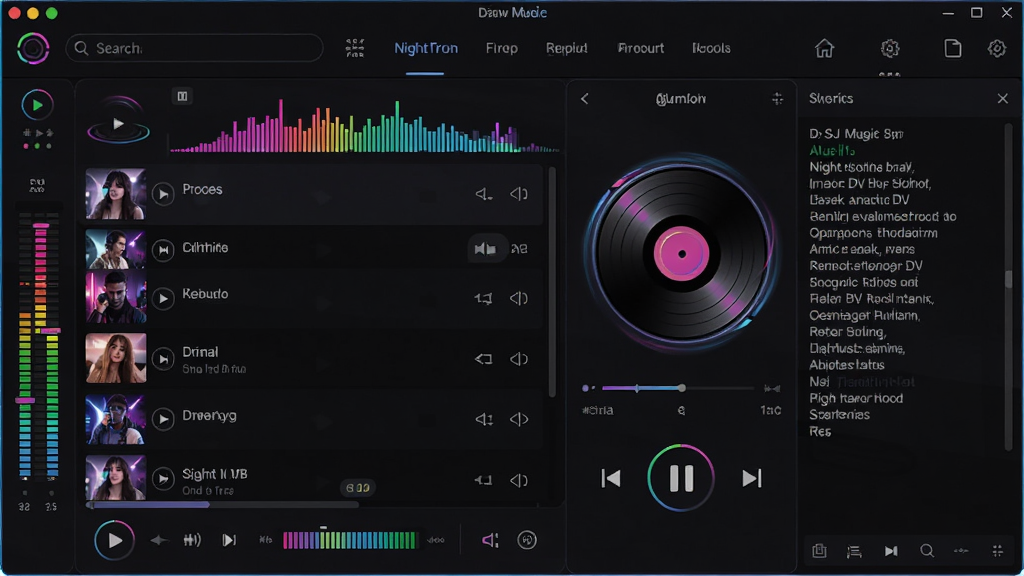Click the copy icon in lyrics footer
The width and height of the screenshot is (1024, 576).
pos(819,551)
